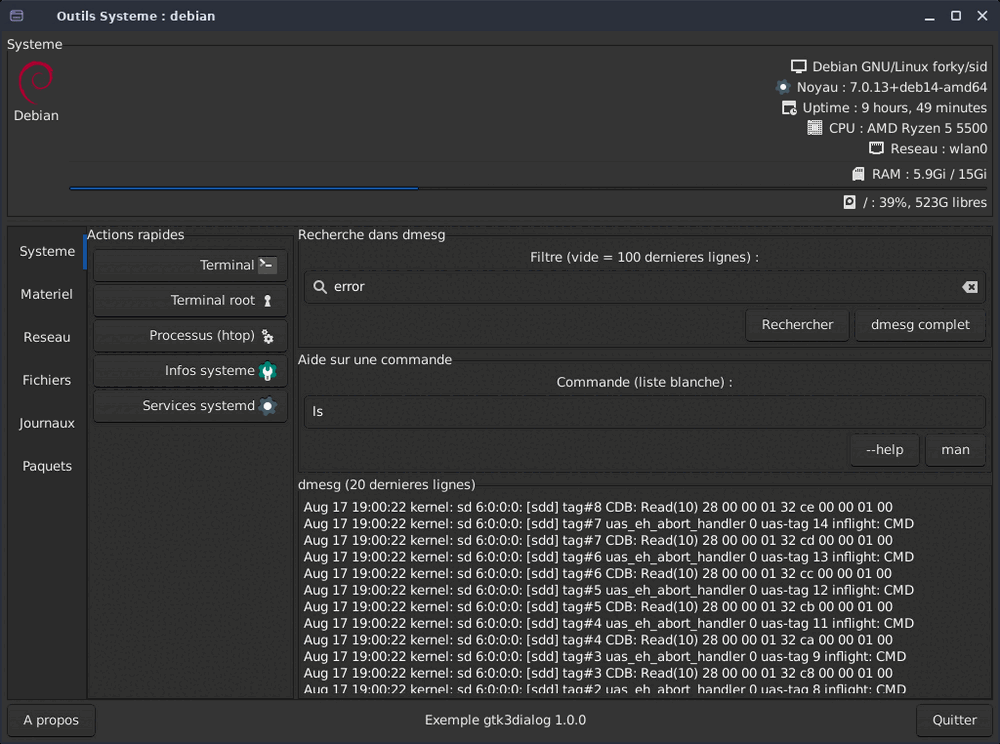The width and height of the screenshot is (1000, 744).
Task: Open Services systemd
Action: click(x=190, y=406)
